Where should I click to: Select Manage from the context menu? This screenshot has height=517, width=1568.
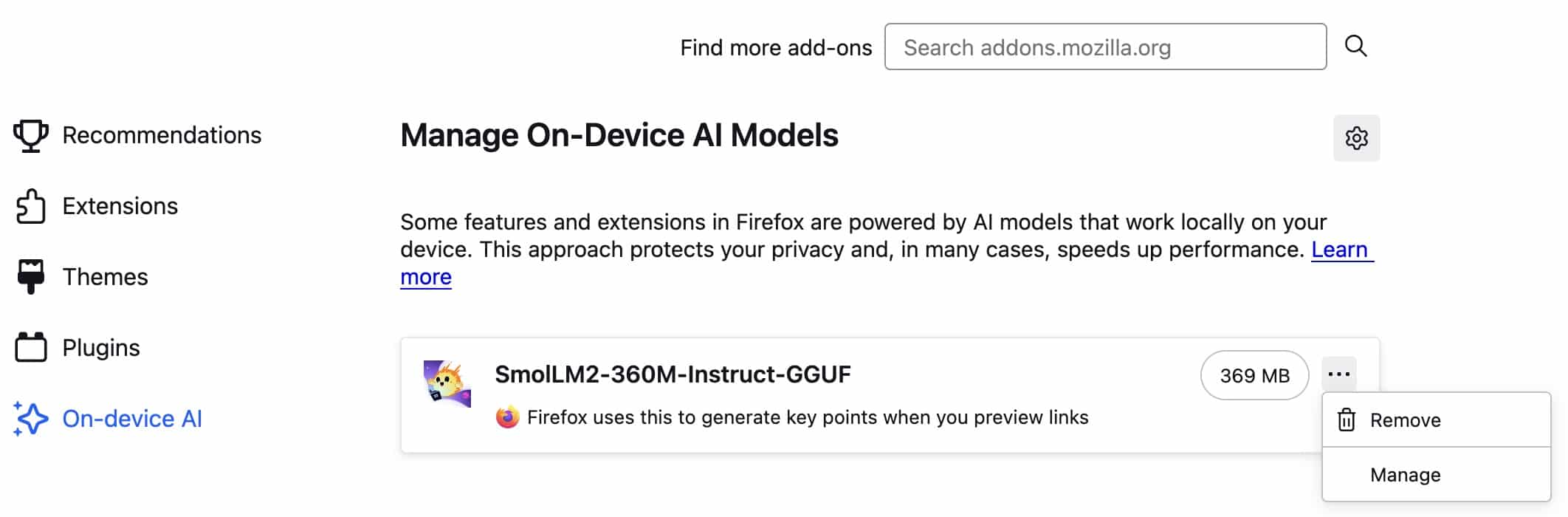1405,475
